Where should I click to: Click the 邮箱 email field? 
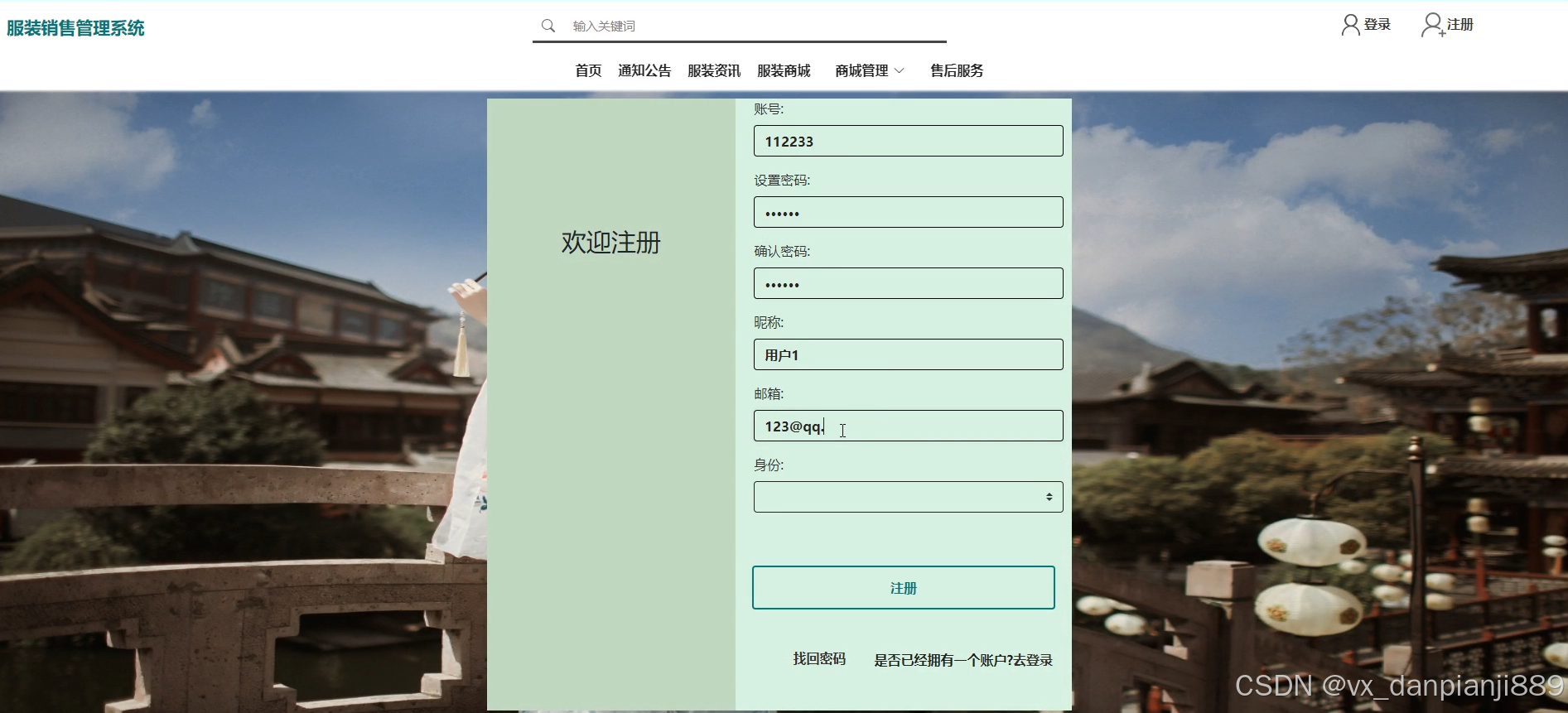tap(909, 426)
